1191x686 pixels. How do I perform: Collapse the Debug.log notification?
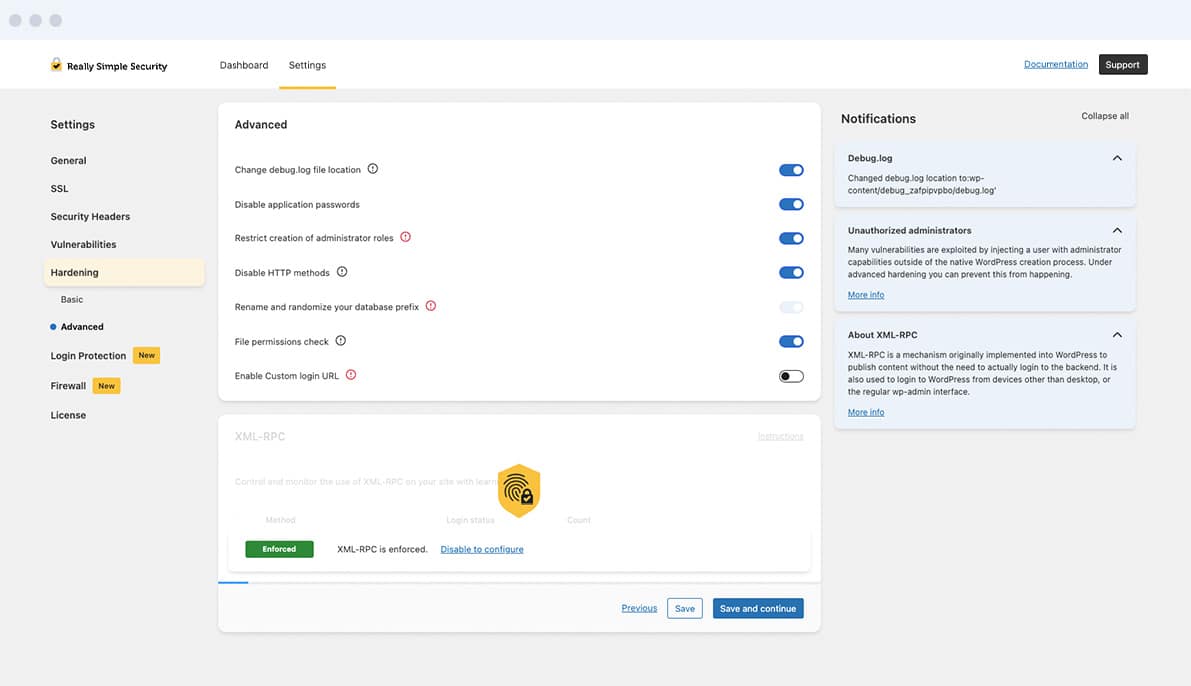click(x=1117, y=158)
